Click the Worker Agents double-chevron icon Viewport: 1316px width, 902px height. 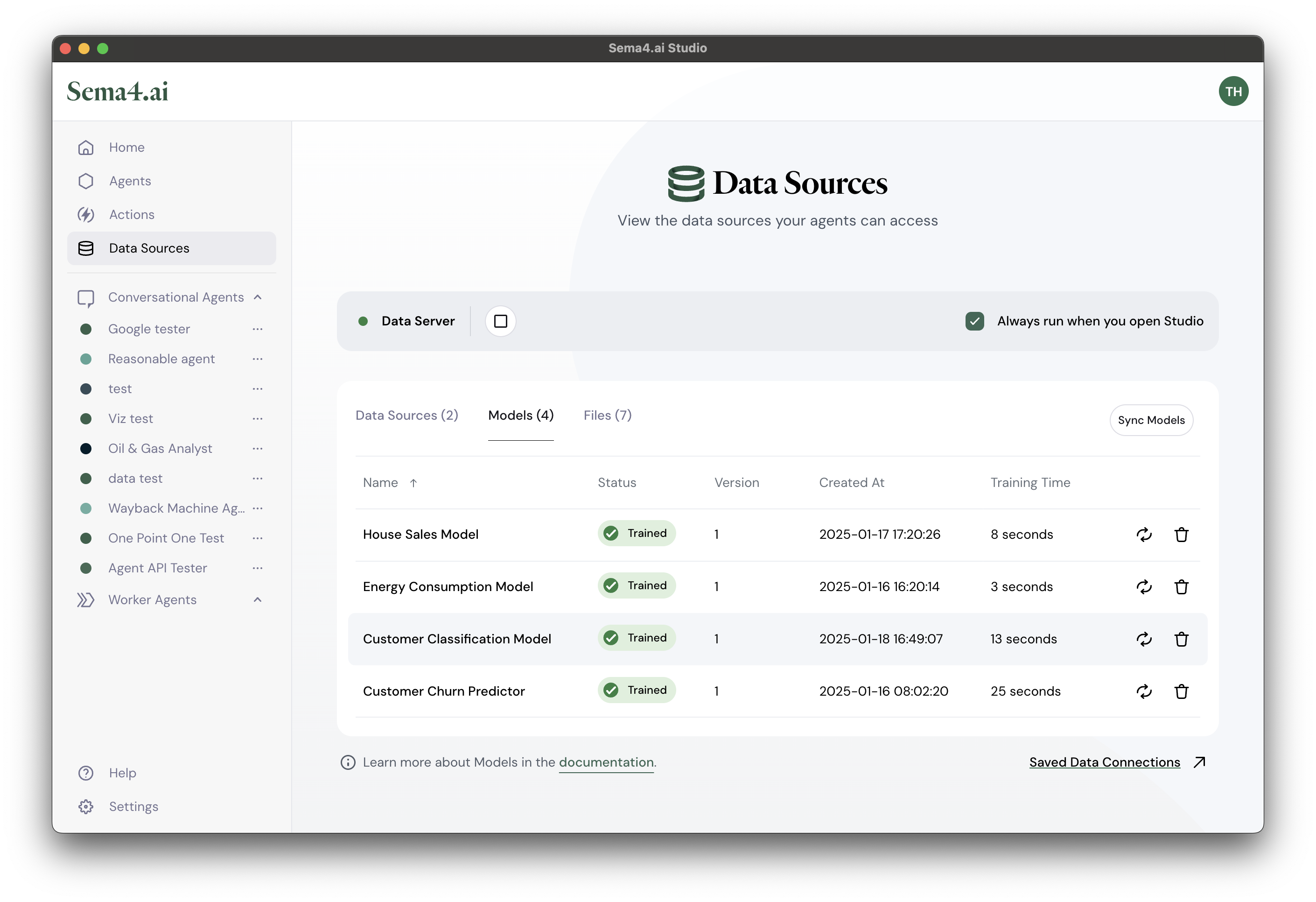85,599
